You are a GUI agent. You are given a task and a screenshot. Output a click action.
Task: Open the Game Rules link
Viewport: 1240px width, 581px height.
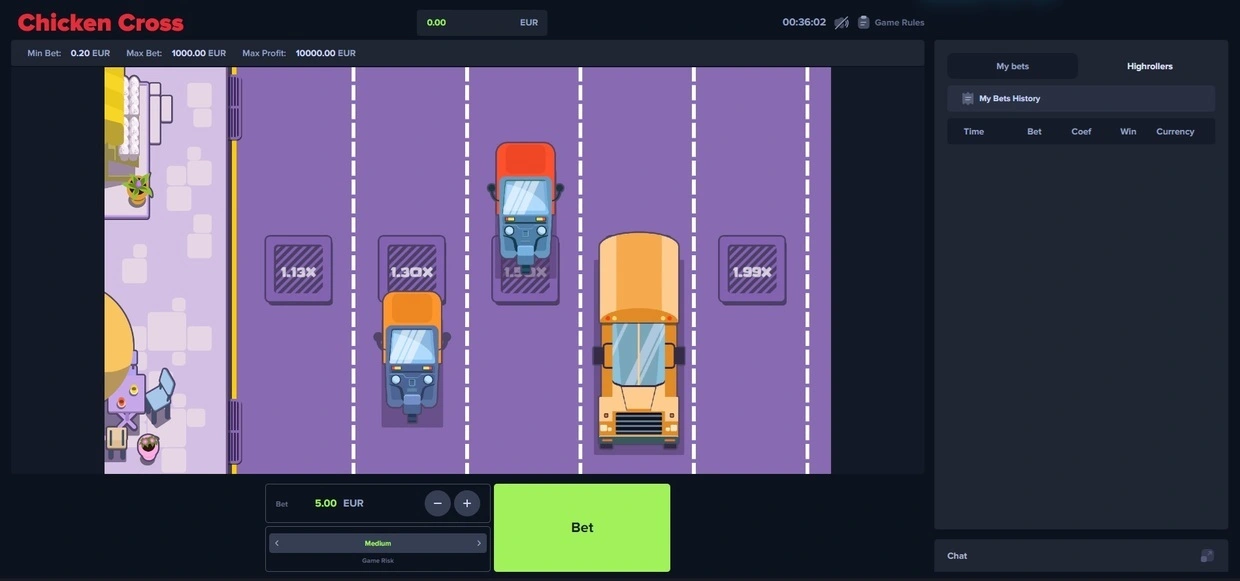point(899,22)
